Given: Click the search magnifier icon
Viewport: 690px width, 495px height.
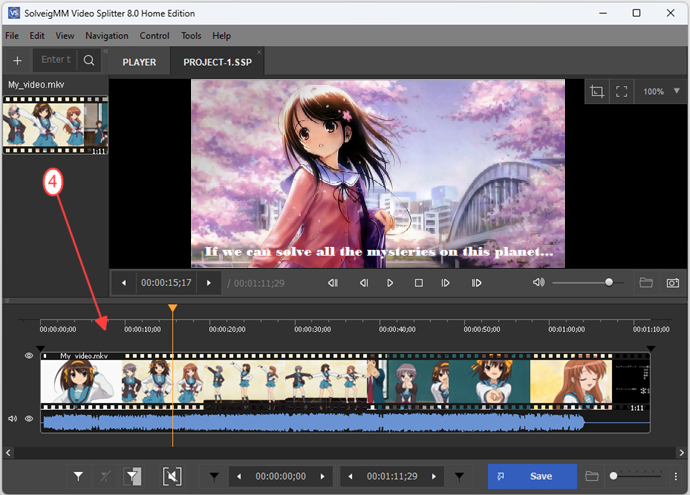Looking at the screenshot, I should tap(89, 60).
